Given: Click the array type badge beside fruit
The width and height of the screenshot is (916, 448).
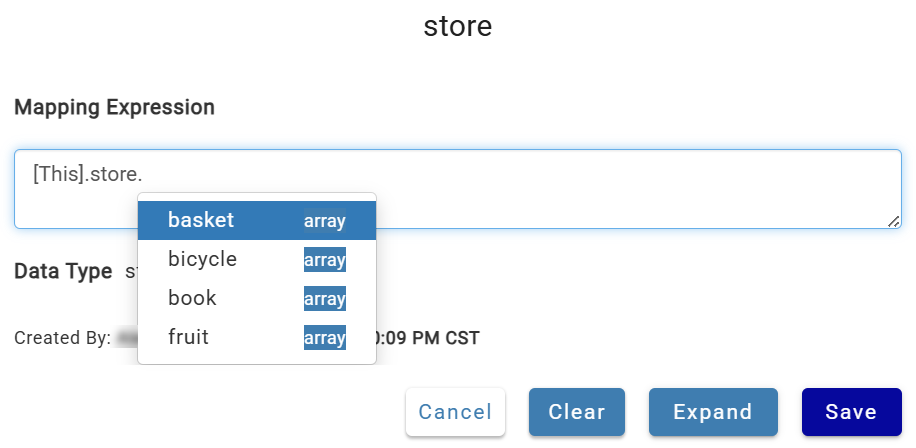Looking at the screenshot, I should pos(325,338).
